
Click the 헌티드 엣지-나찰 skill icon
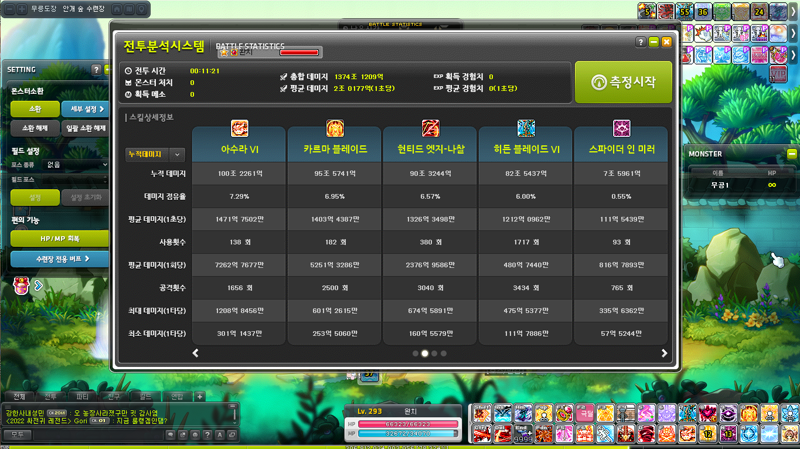coord(430,129)
